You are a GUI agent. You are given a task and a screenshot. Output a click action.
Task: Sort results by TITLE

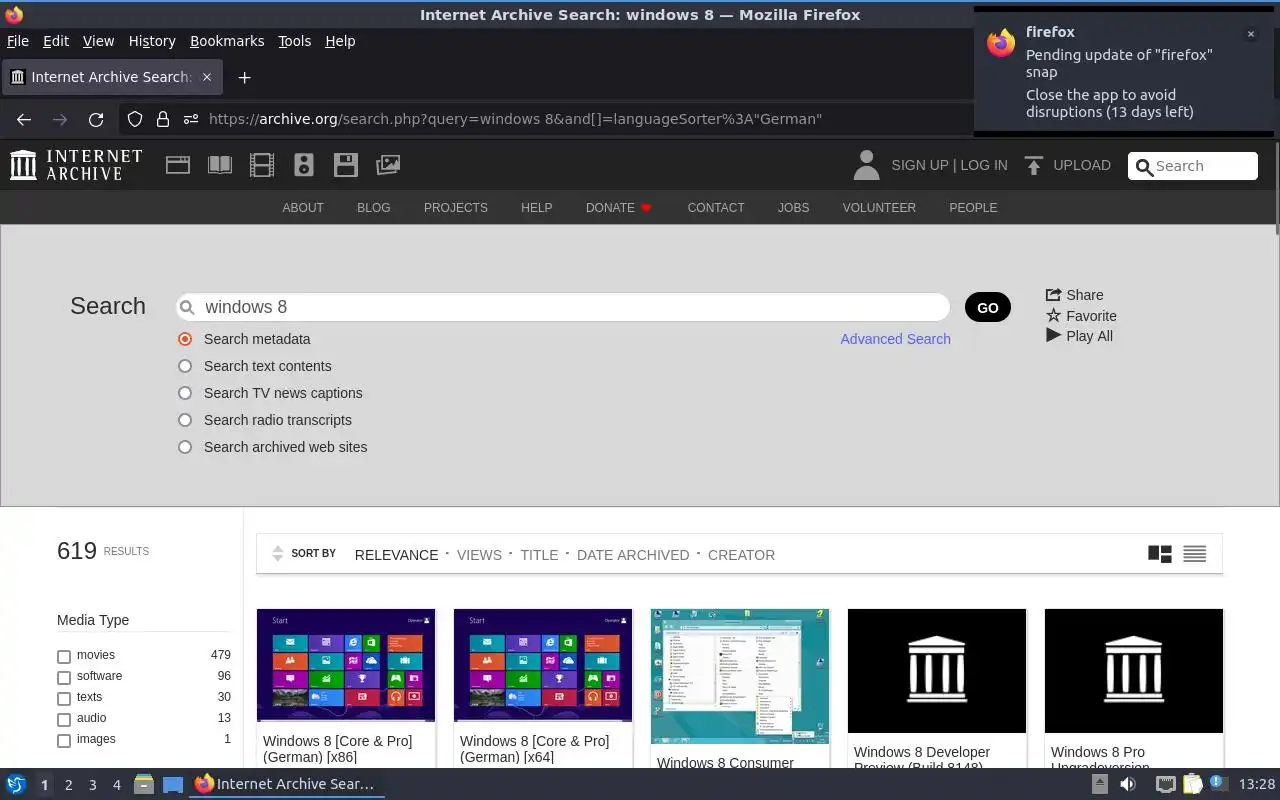(x=539, y=555)
